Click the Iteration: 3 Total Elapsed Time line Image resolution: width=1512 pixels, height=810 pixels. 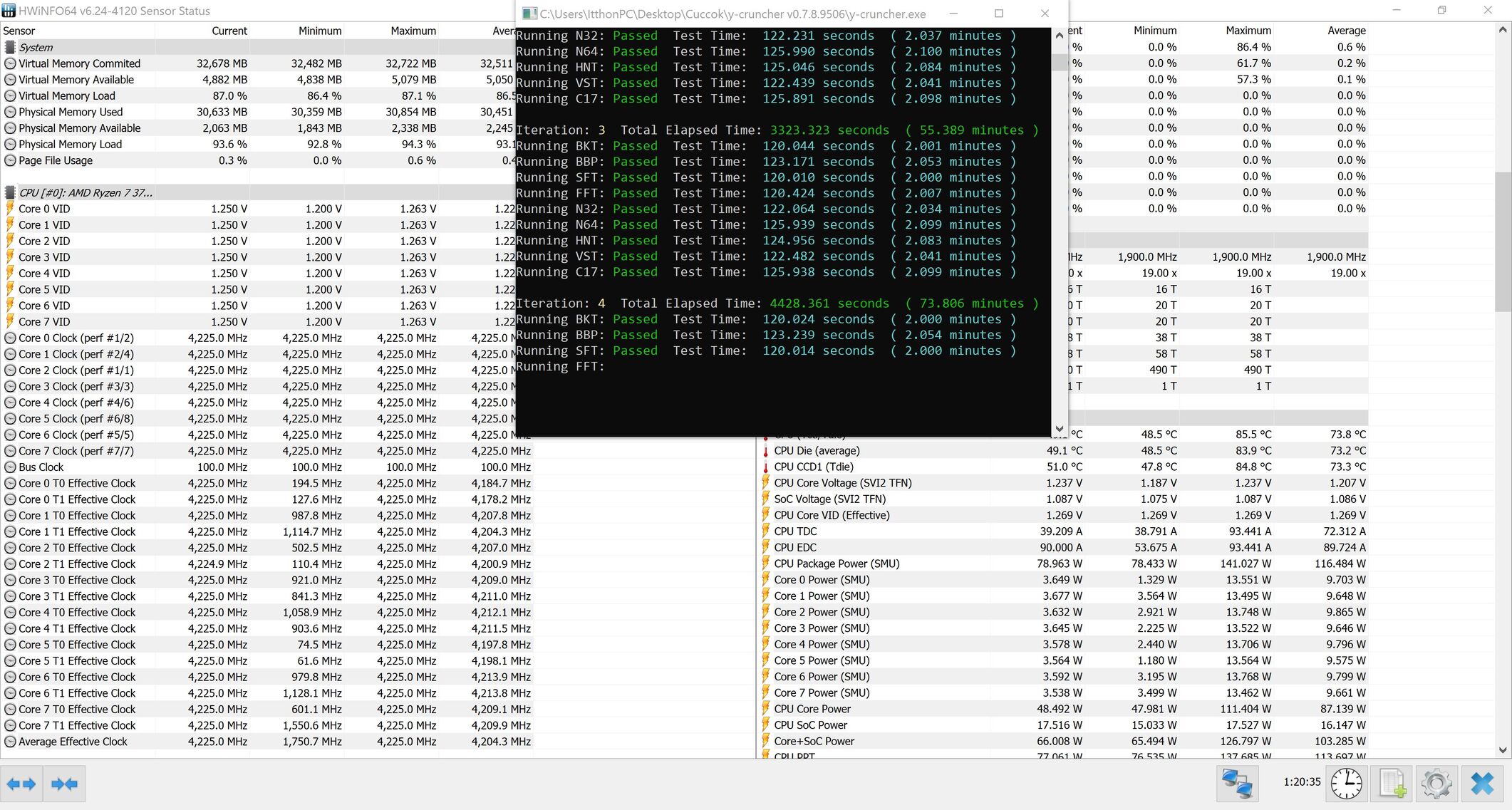coord(777,130)
